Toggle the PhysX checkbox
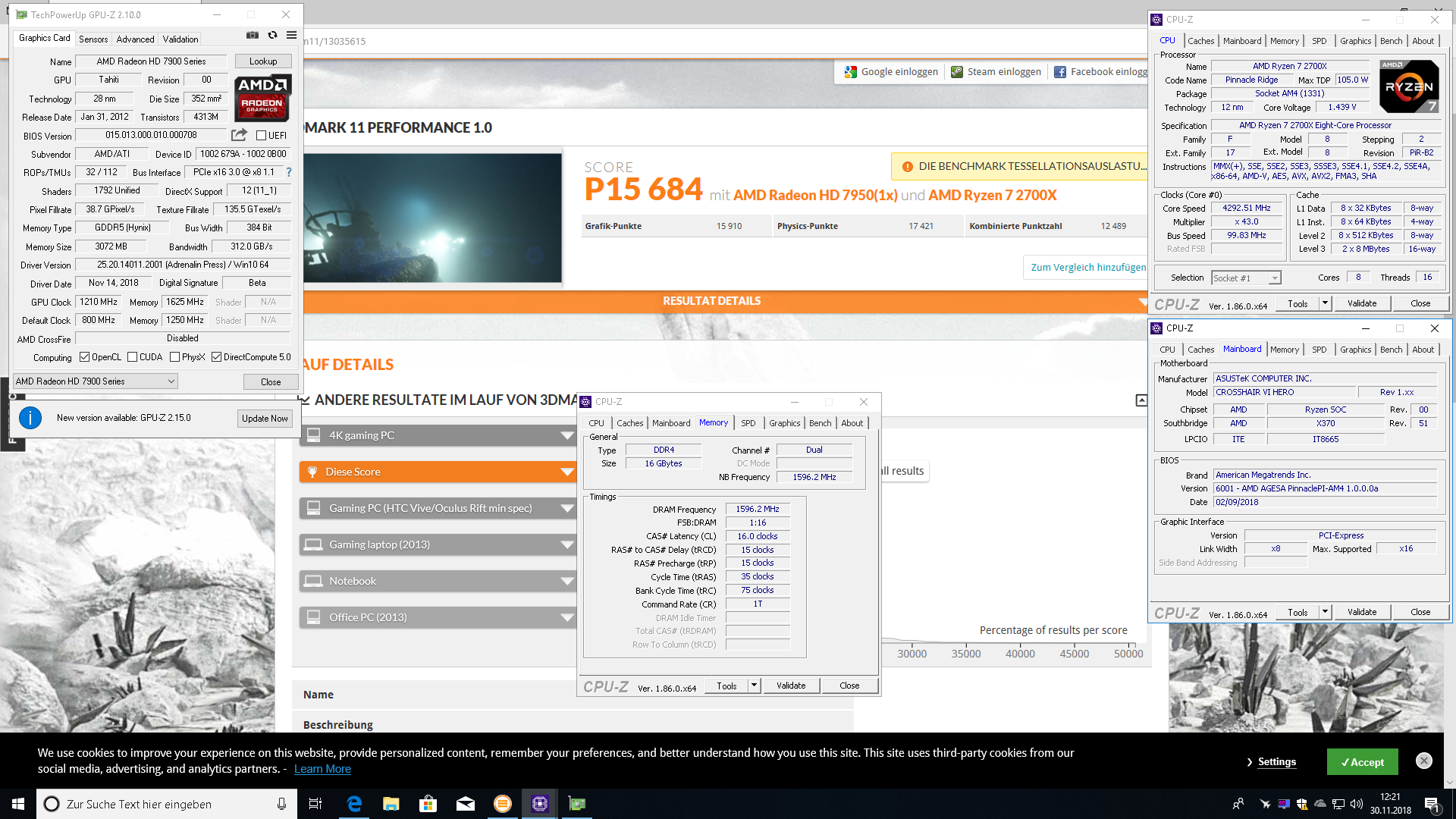 [x=174, y=357]
